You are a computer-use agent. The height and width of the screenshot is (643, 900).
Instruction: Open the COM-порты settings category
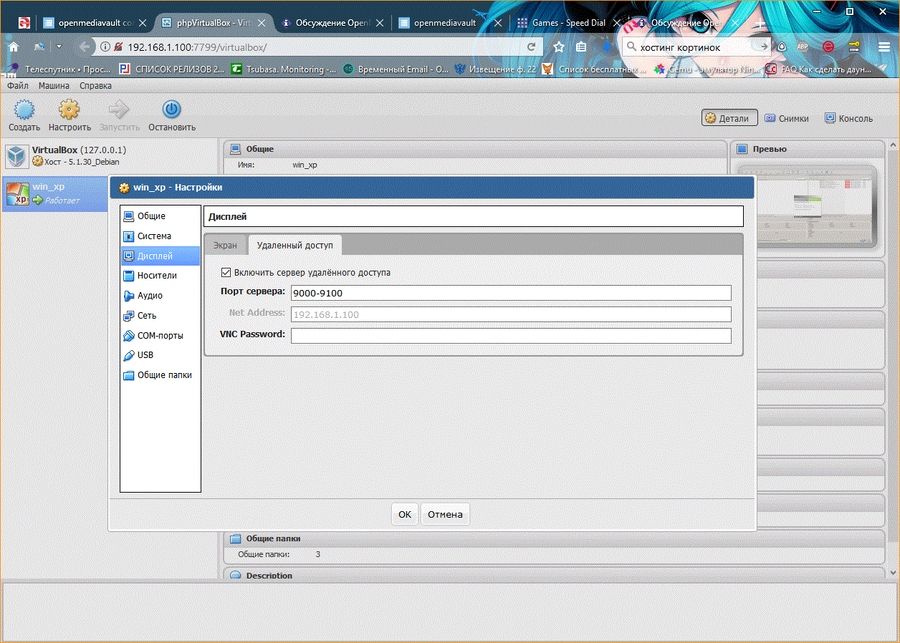click(160, 336)
